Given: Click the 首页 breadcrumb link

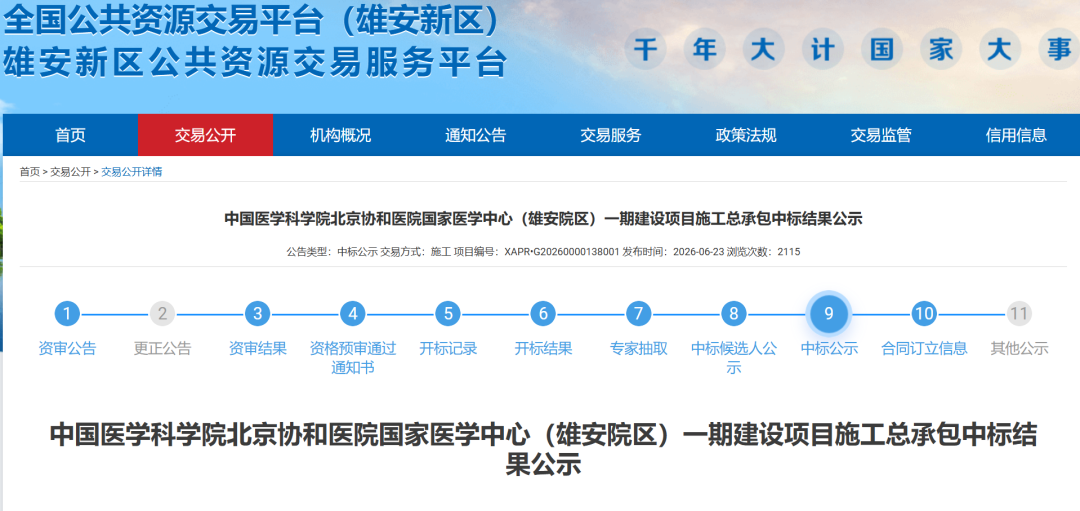Looking at the screenshot, I should (30, 172).
